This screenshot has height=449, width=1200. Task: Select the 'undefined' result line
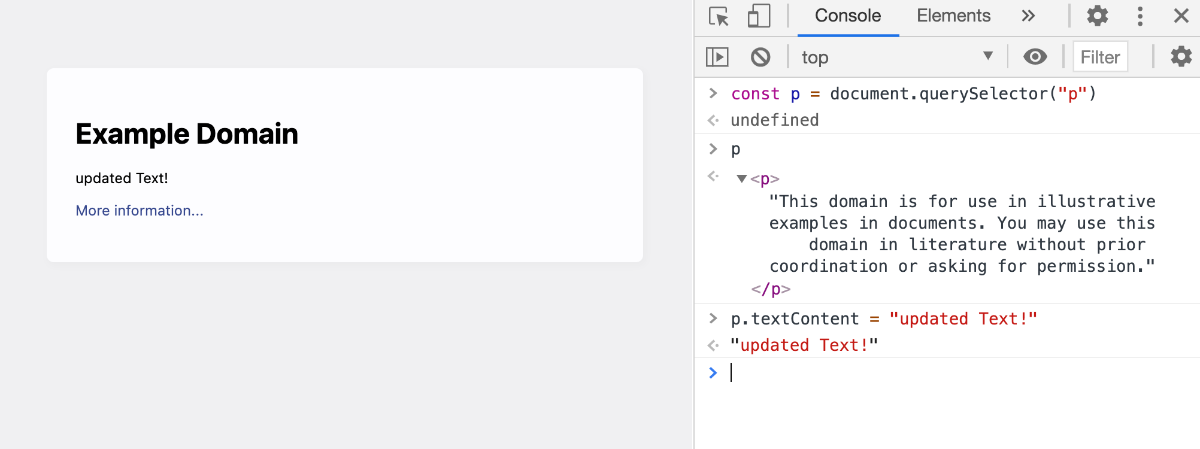click(x=775, y=120)
